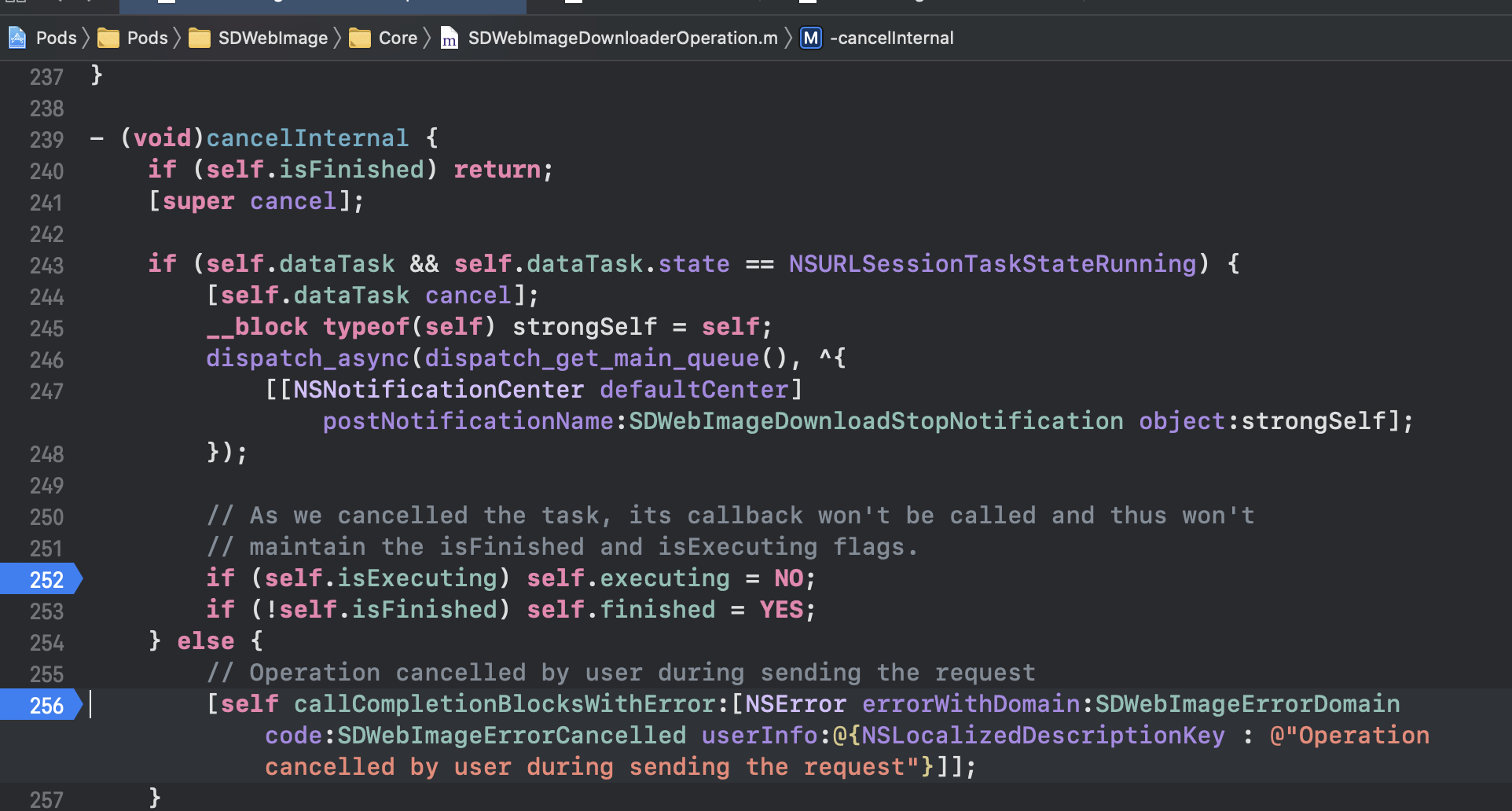Click the yellow Pods folder icon in the breadcrumb

tap(108, 37)
